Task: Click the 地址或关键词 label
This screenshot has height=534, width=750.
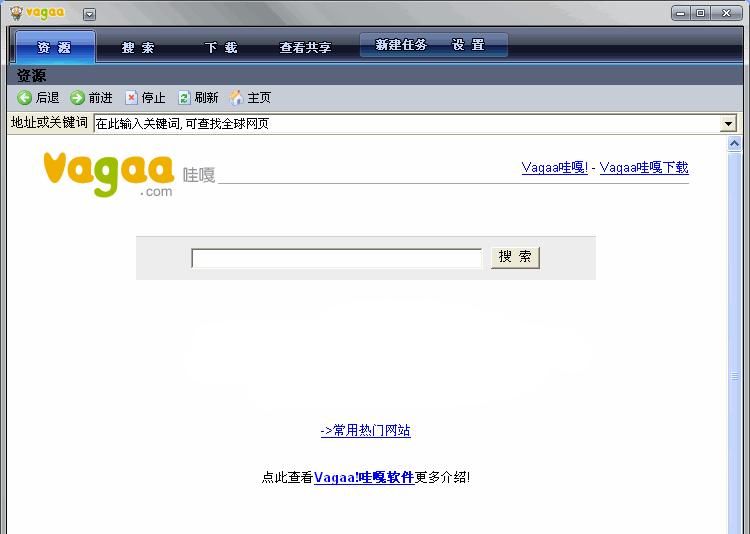Action: click(49, 123)
